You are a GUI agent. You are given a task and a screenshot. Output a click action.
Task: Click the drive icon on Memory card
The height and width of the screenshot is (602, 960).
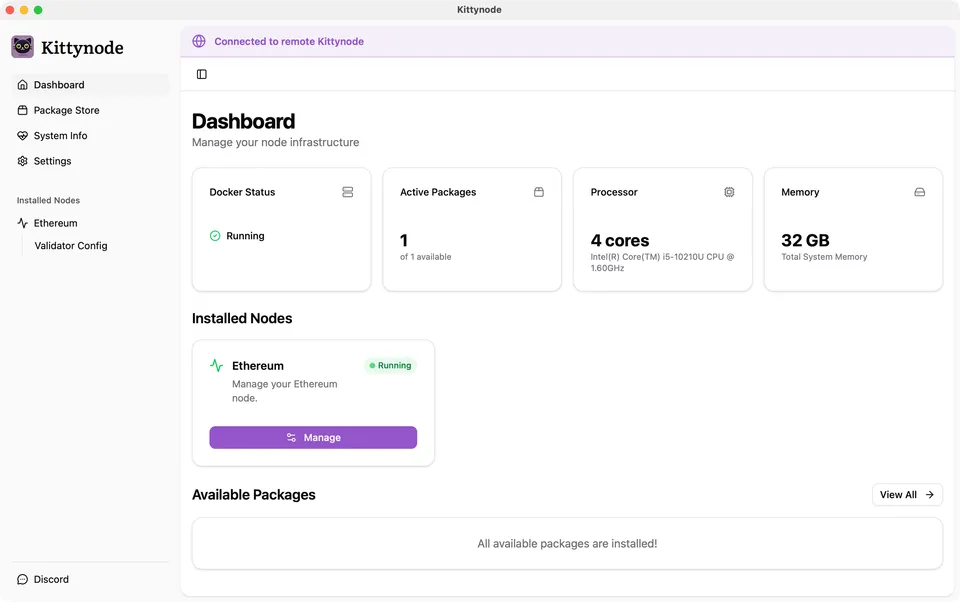pos(919,192)
